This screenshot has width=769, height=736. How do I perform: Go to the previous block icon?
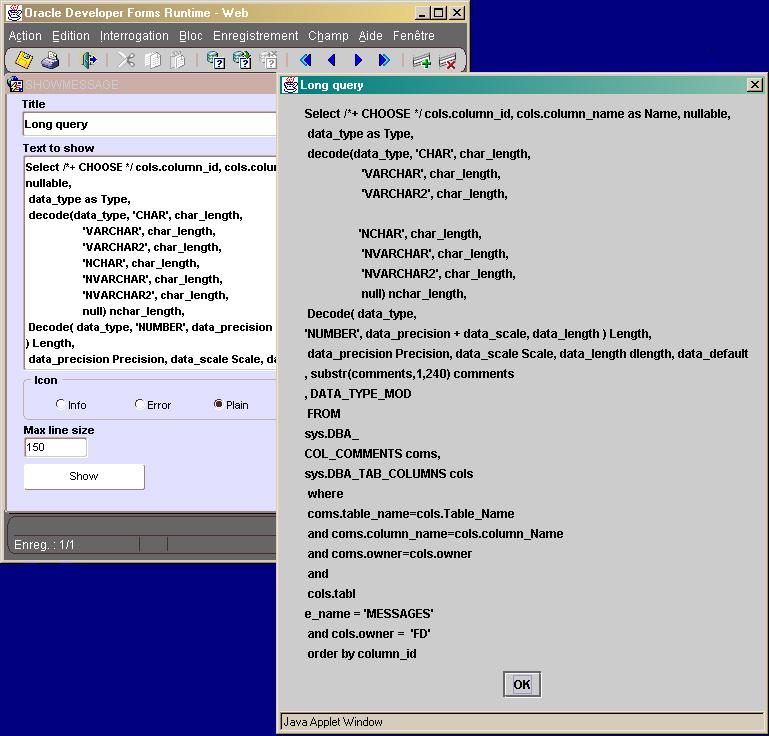[x=306, y=60]
